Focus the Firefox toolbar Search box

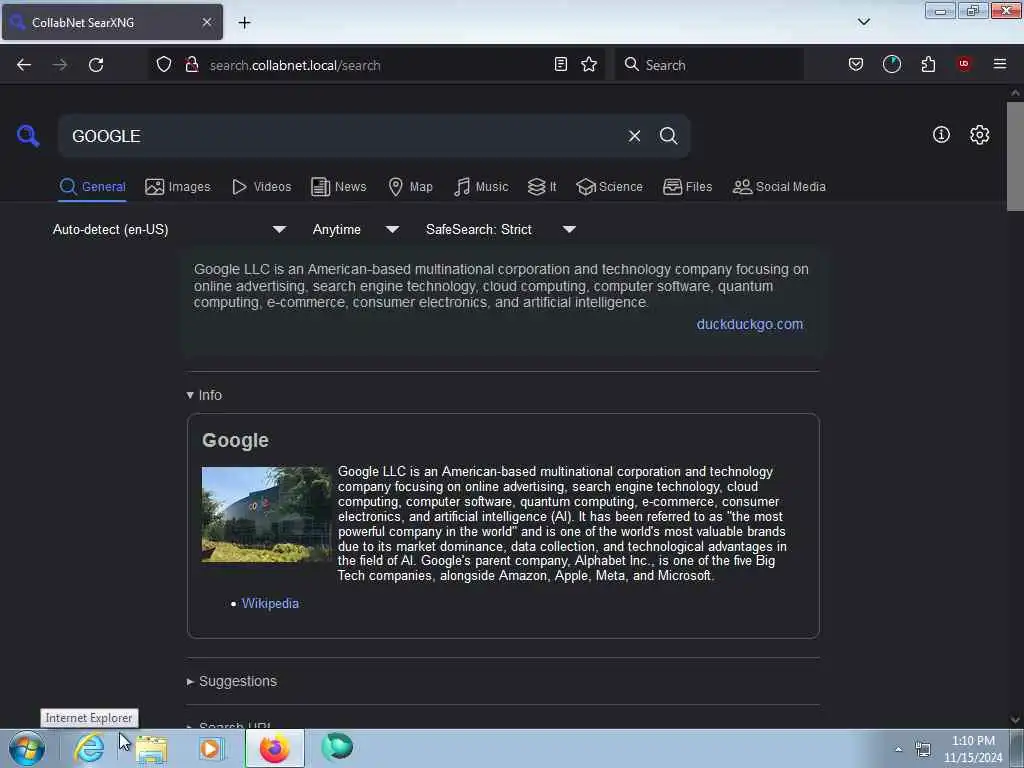pyautogui.click(x=709, y=65)
